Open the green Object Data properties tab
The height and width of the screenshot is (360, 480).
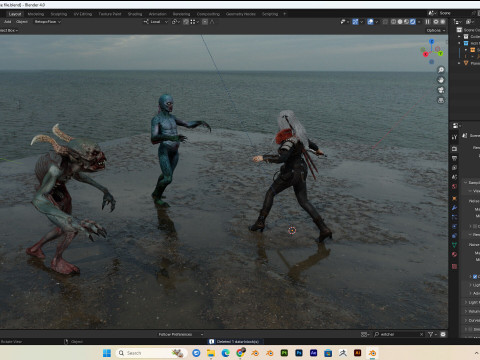[x=454, y=245]
